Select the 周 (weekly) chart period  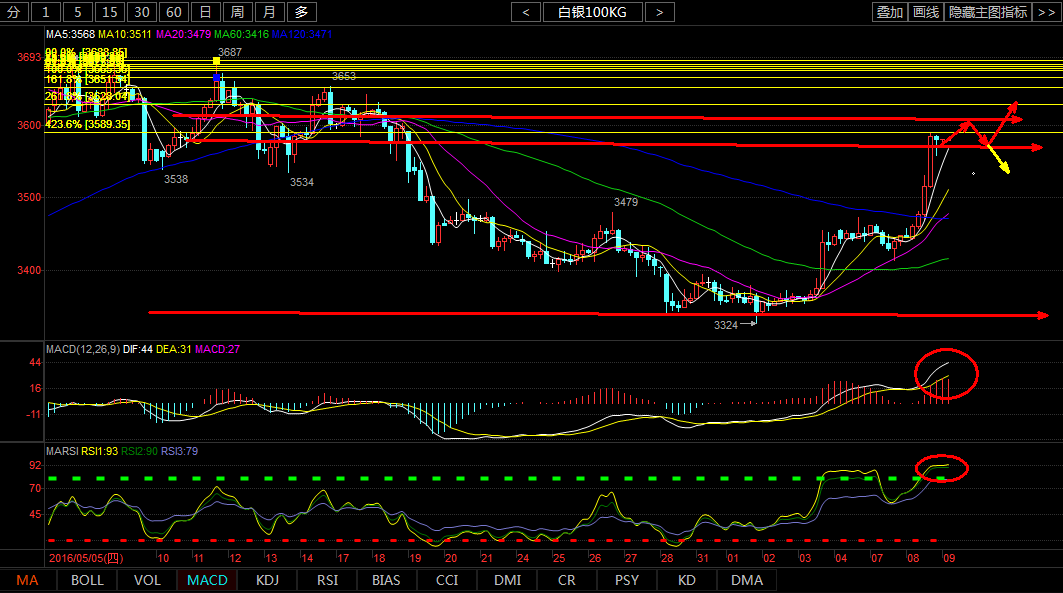(237, 12)
